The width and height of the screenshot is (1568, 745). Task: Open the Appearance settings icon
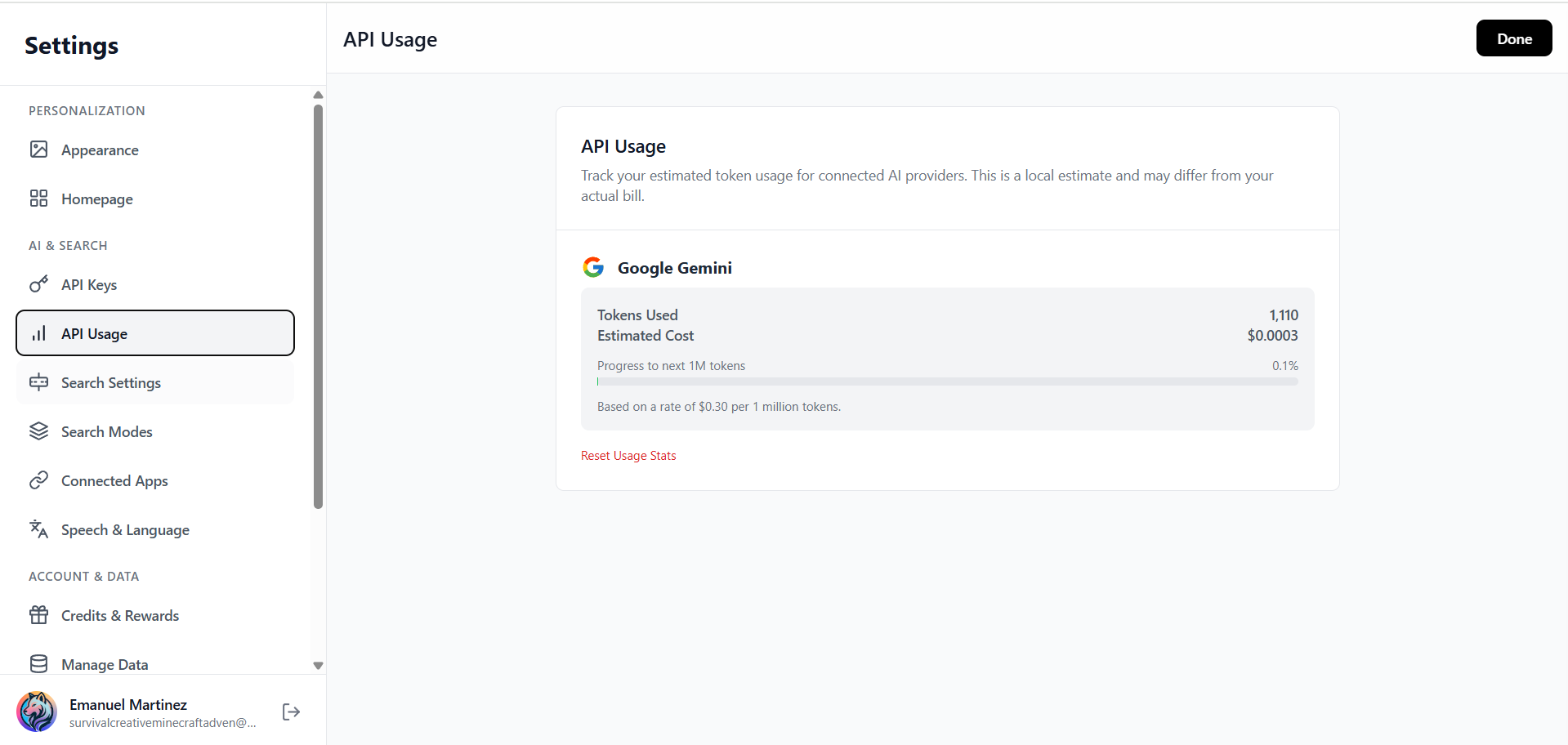coord(39,149)
